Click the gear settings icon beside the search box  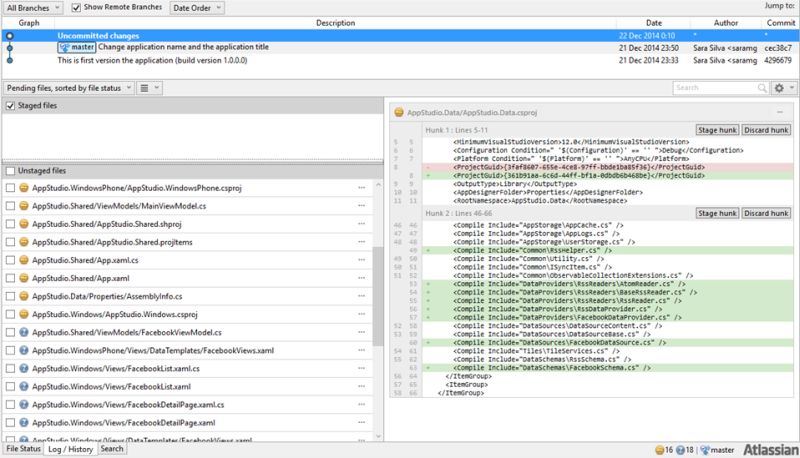click(x=780, y=88)
